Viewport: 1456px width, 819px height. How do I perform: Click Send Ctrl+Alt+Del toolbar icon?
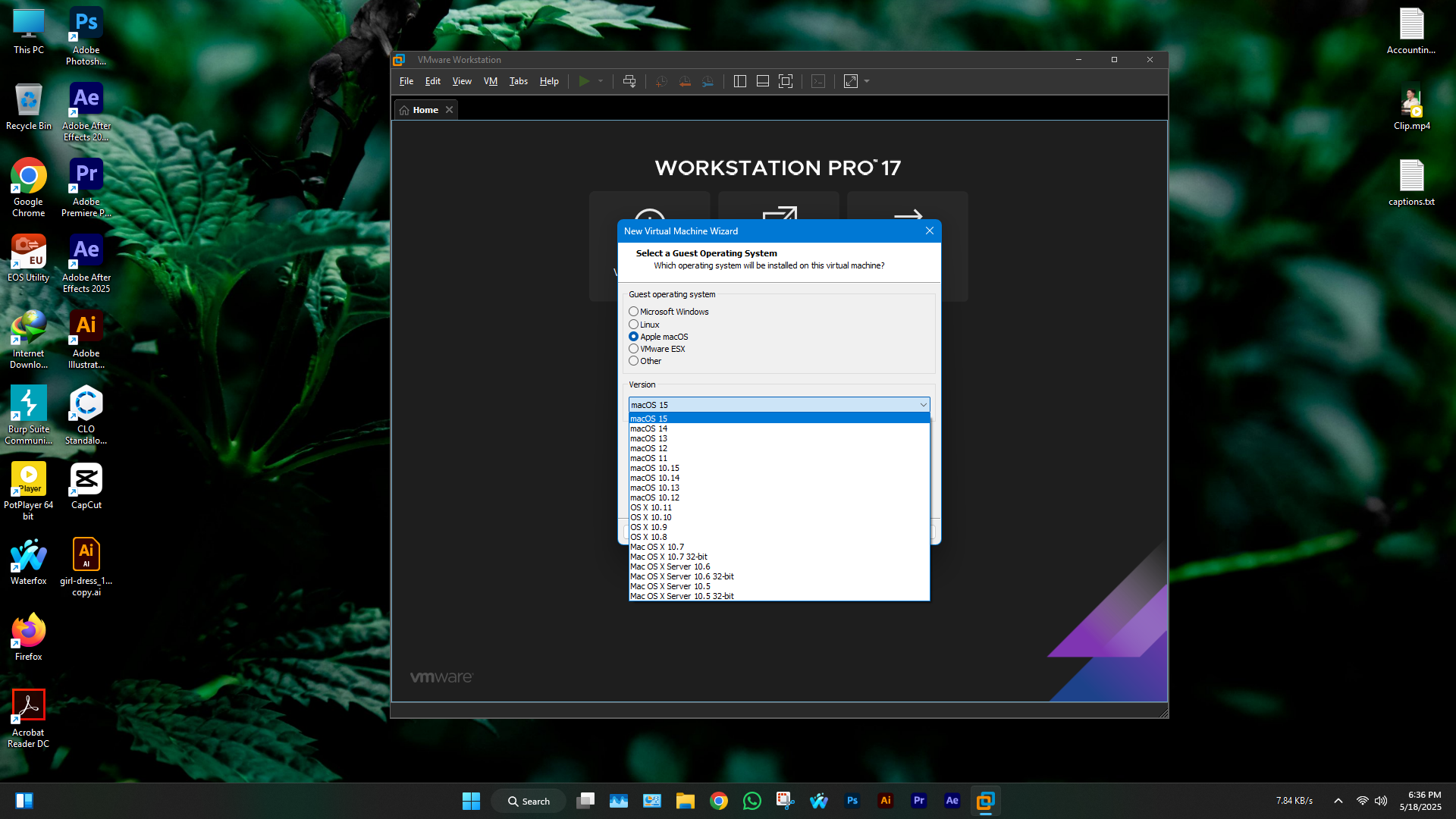629,81
